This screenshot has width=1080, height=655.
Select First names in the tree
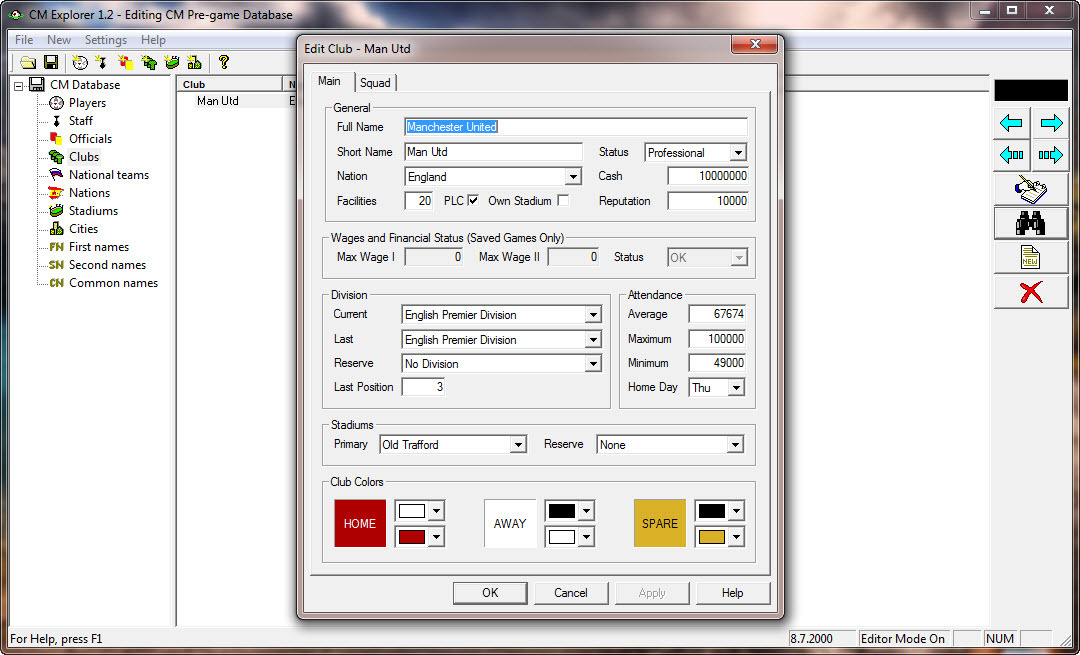98,247
